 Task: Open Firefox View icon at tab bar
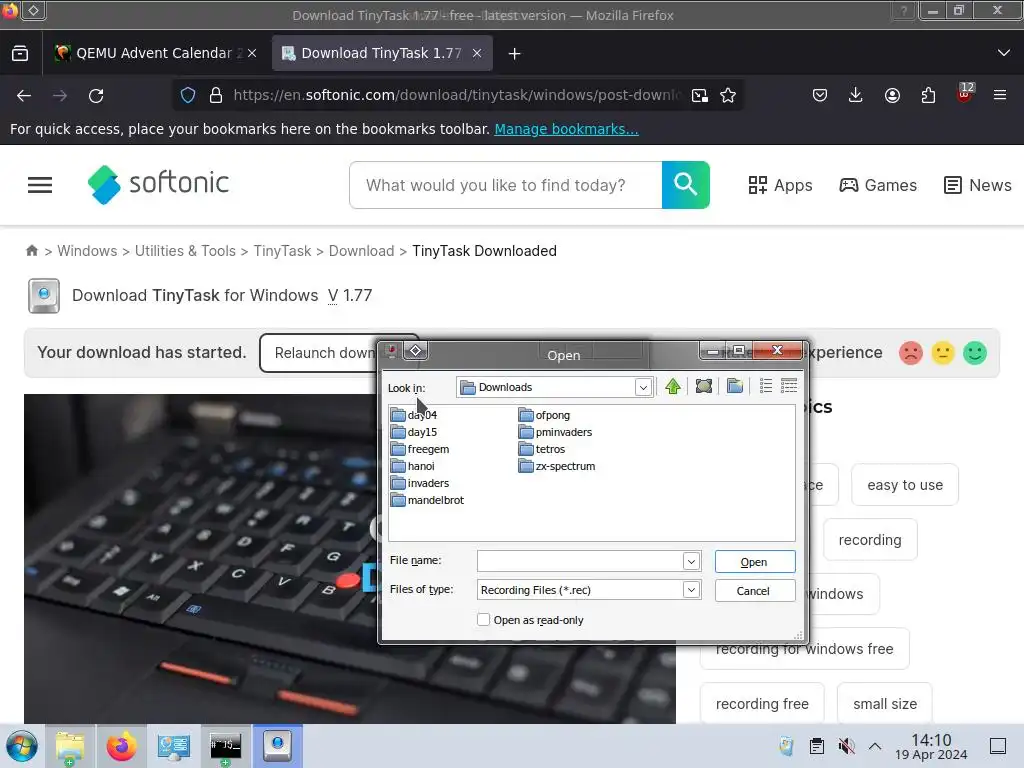click(20, 54)
